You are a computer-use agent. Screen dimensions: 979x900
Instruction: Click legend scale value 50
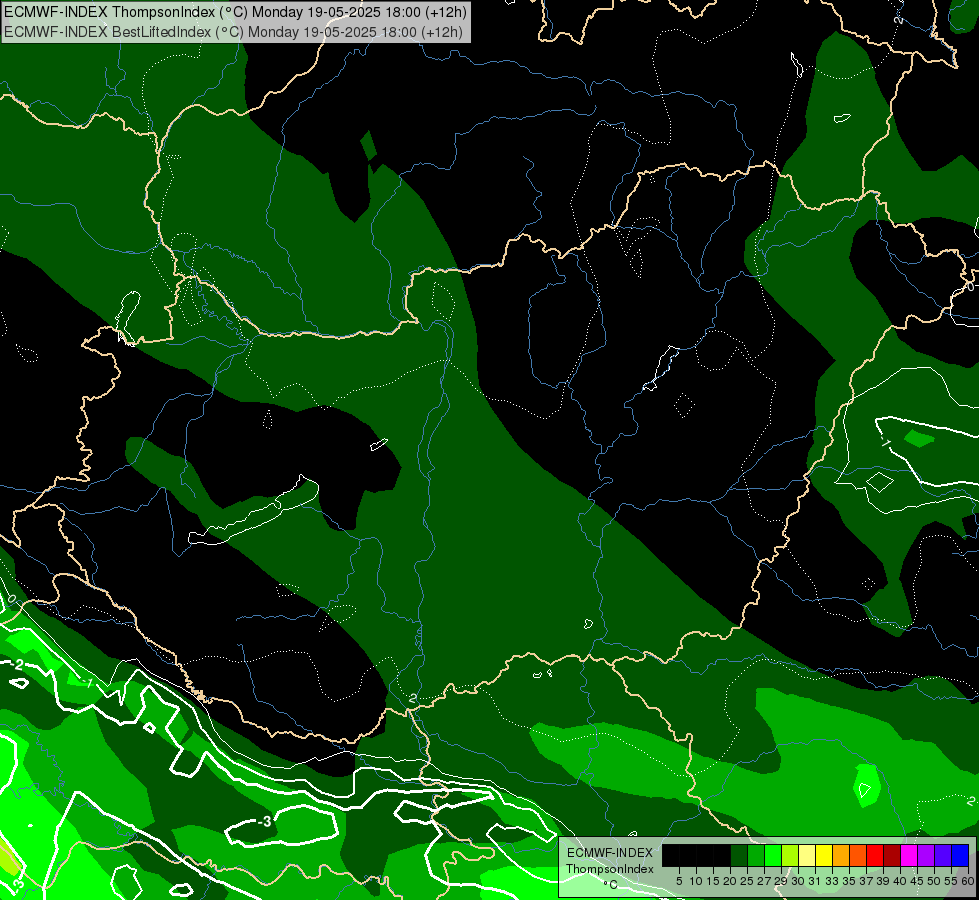click(x=934, y=881)
